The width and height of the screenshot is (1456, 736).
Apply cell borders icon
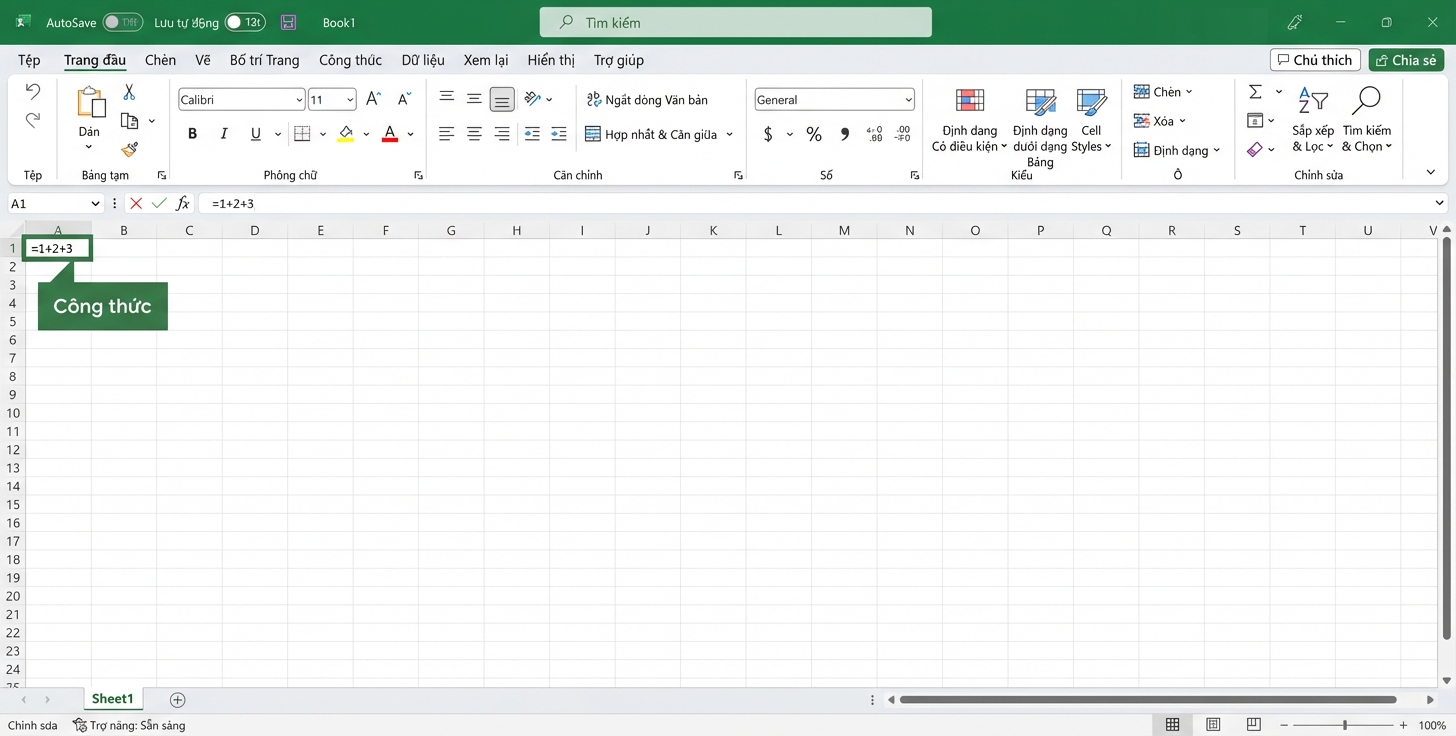[x=302, y=134]
